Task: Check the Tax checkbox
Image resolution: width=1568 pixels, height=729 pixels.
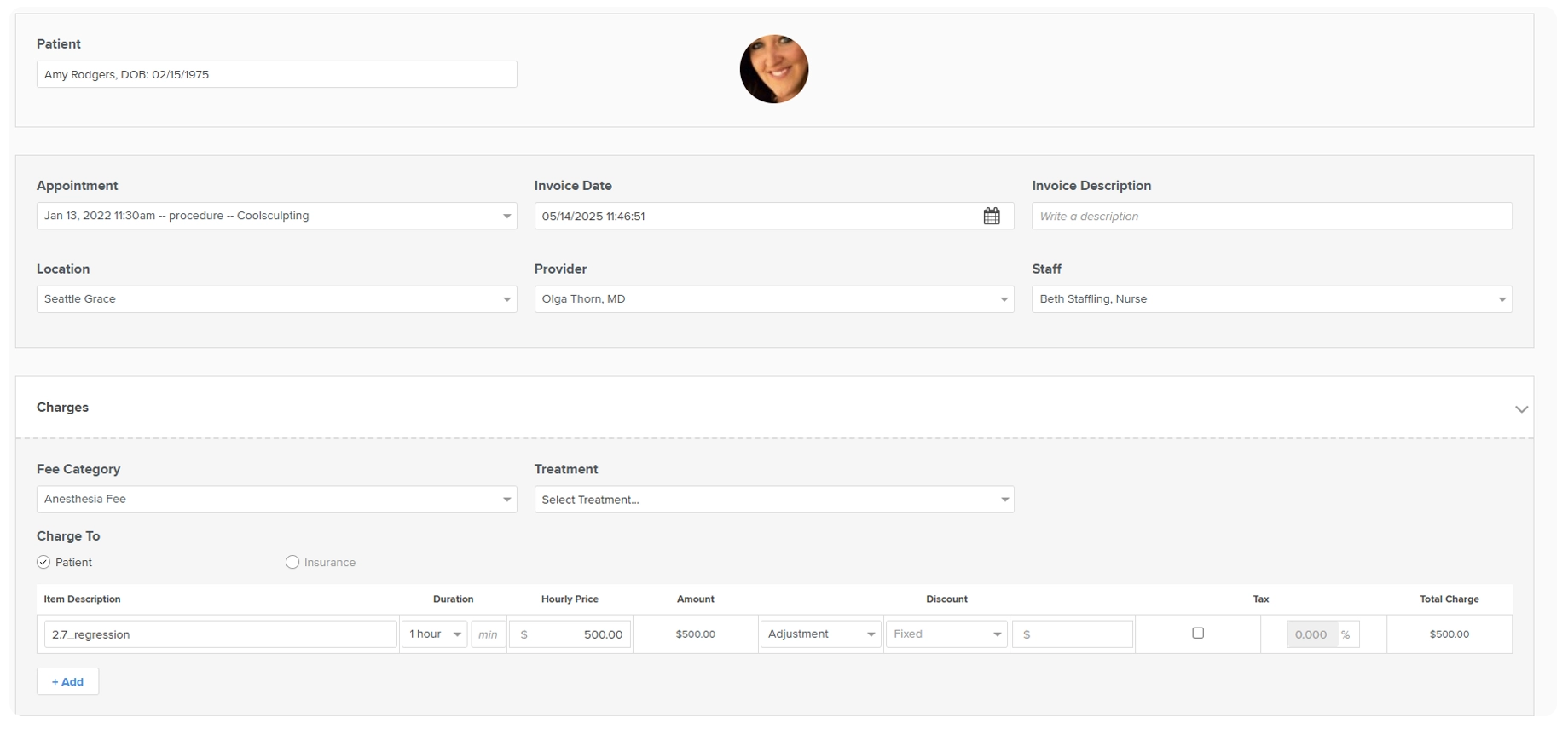Action: pos(1197,634)
